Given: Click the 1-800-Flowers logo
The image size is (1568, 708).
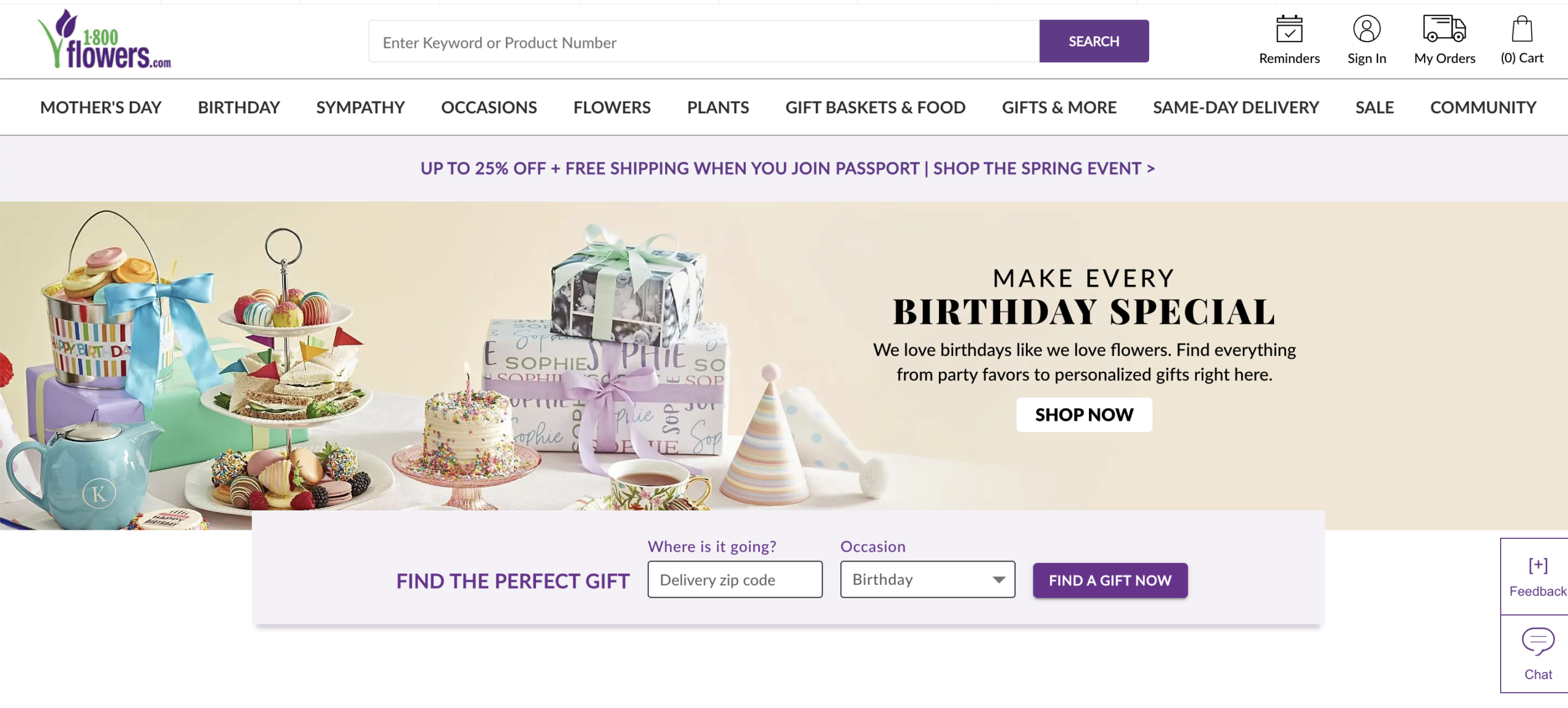Looking at the screenshot, I should pos(105,40).
